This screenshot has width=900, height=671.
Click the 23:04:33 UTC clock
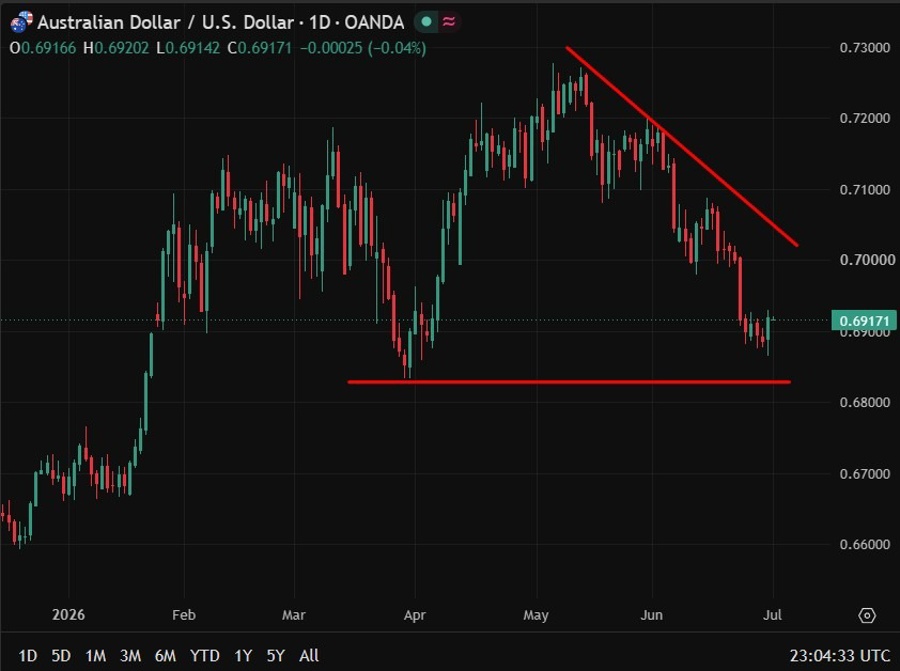840,656
